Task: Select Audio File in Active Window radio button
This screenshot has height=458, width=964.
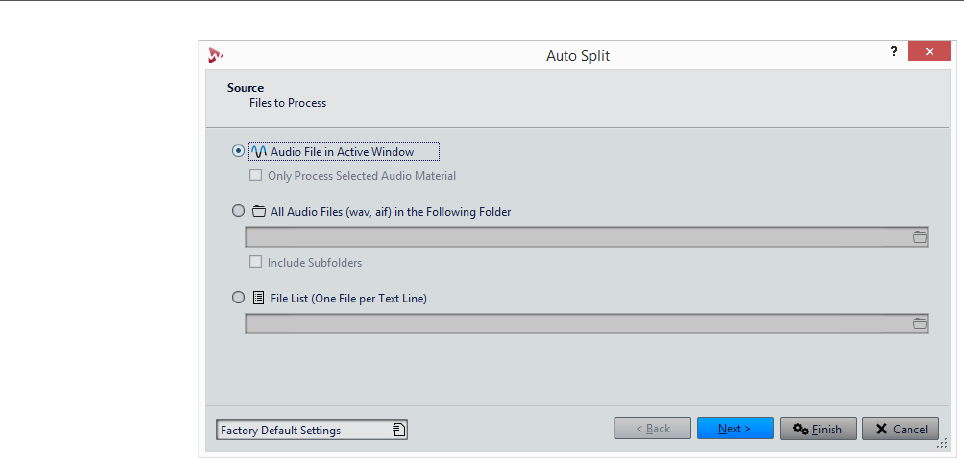Action: point(237,151)
